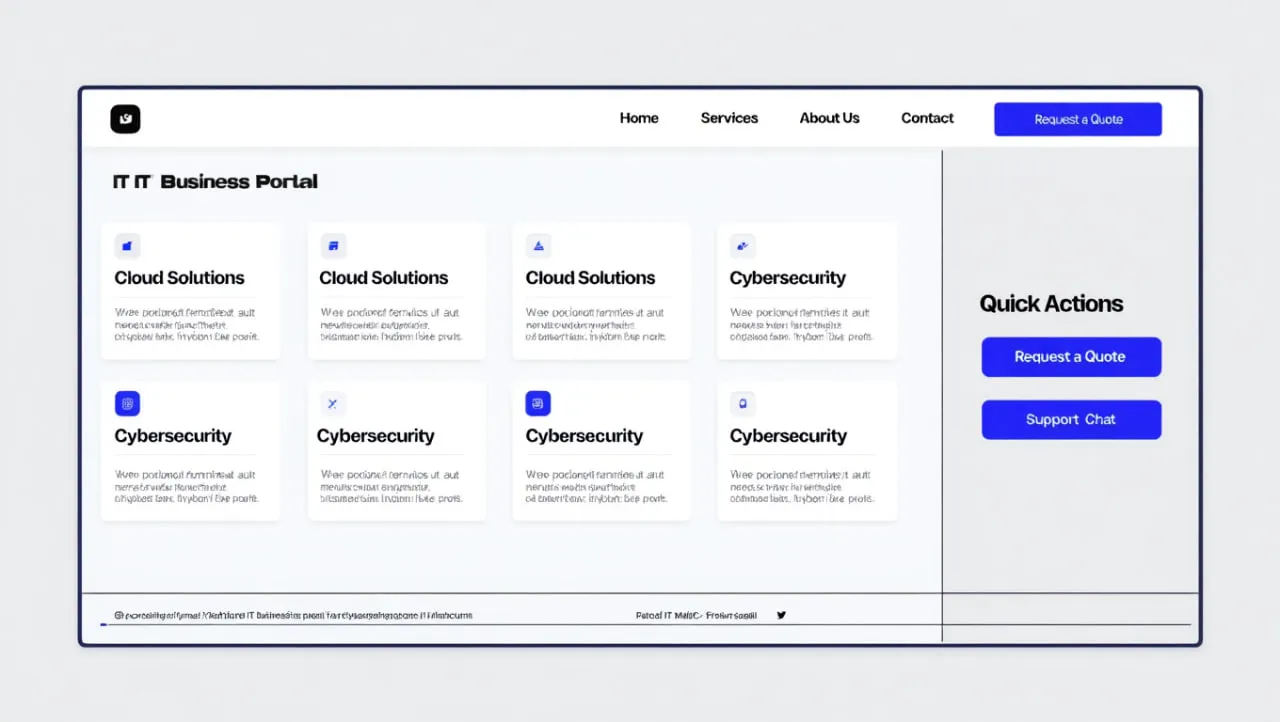Click the cross-tools icon on second bottom-row Cybersecurity card
This screenshot has height=722, width=1280.
pyautogui.click(x=332, y=404)
